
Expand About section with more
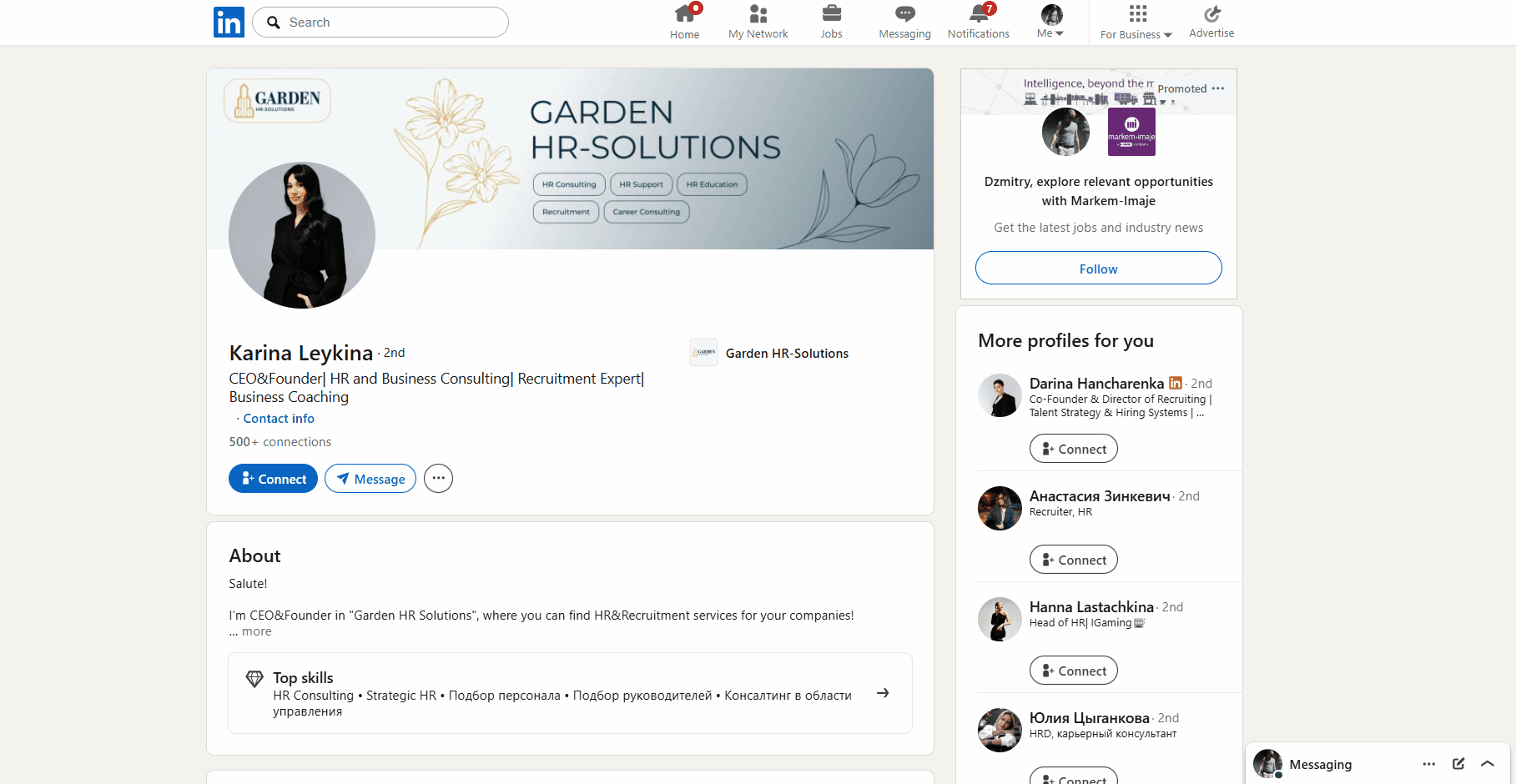pyautogui.click(x=256, y=631)
